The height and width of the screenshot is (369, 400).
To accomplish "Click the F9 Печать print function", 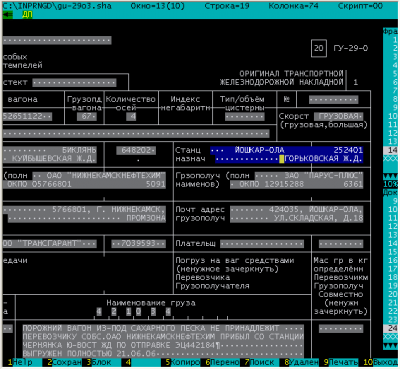I will 341,362.
